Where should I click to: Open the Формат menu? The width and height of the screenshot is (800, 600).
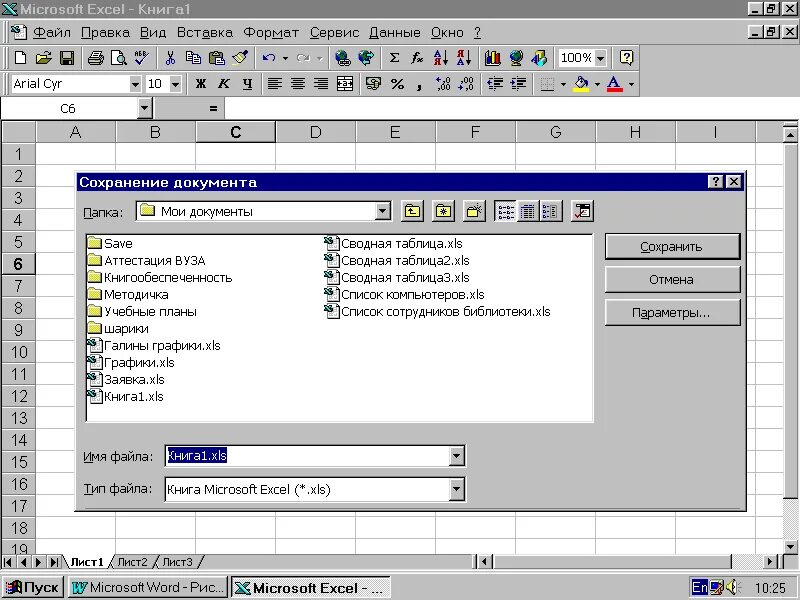pyautogui.click(x=271, y=33)
